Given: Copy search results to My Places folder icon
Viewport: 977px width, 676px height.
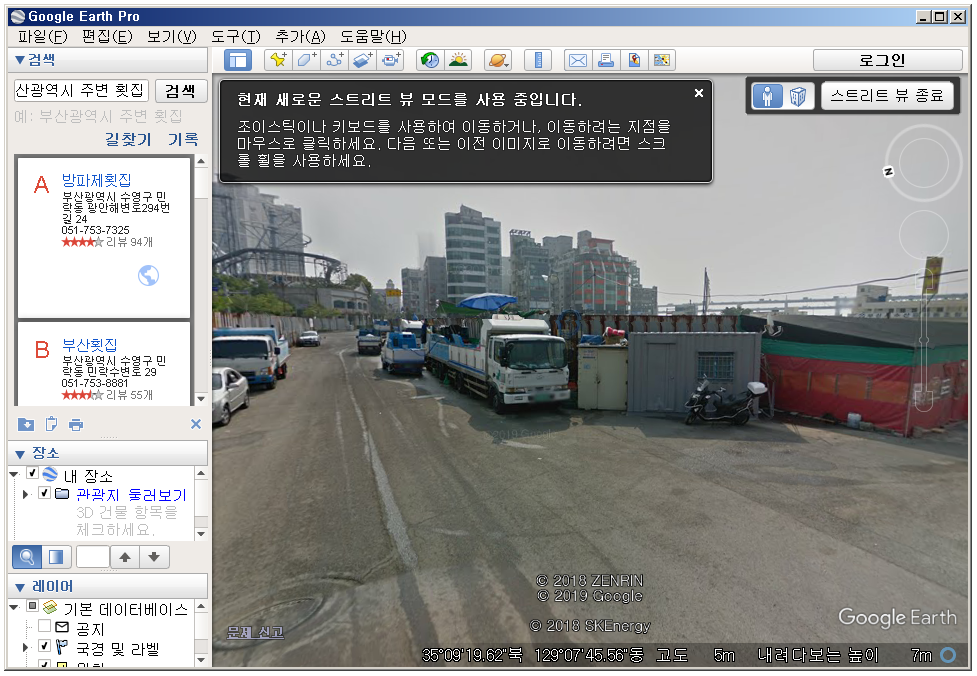Looking at the screenshot, I should pyautogui.click(x=26, y=424).
